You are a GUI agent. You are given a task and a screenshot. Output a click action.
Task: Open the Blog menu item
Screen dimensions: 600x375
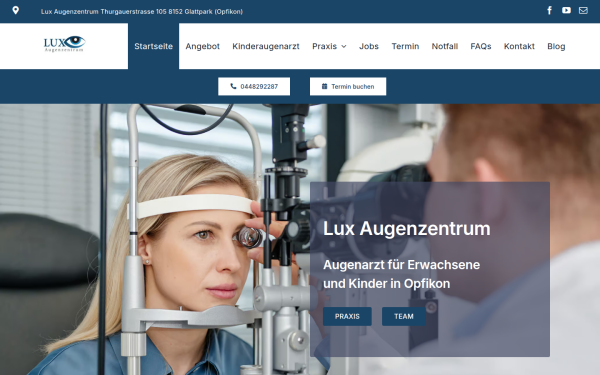point(556,46)
